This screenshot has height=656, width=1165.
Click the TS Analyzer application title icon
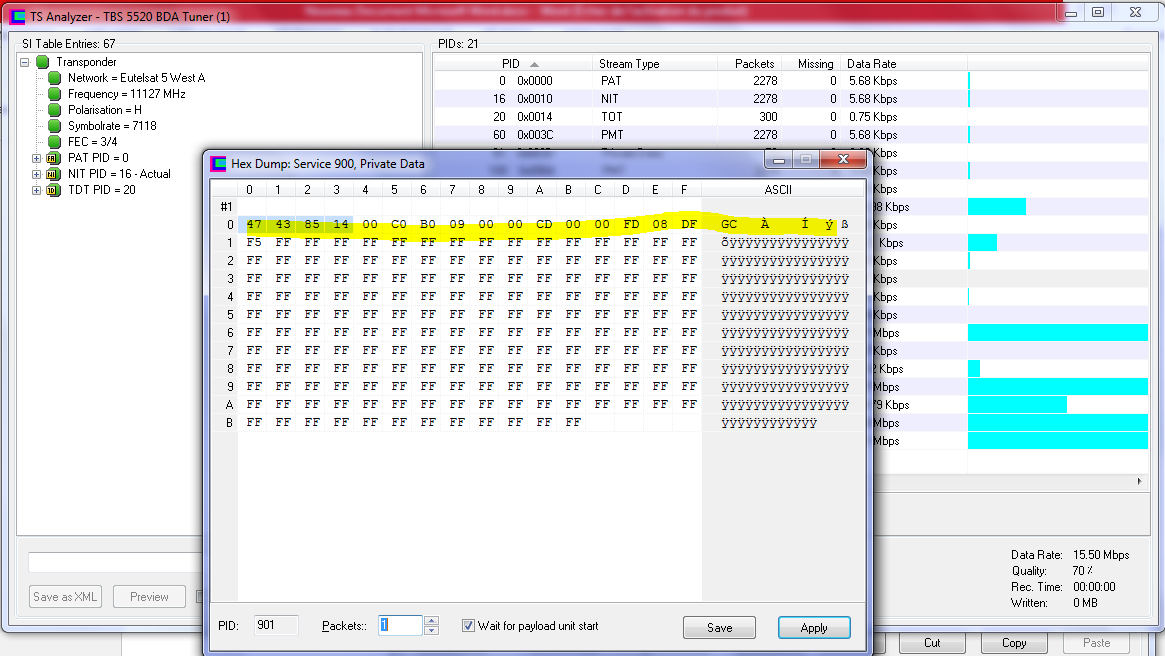[x=17, y=16]
